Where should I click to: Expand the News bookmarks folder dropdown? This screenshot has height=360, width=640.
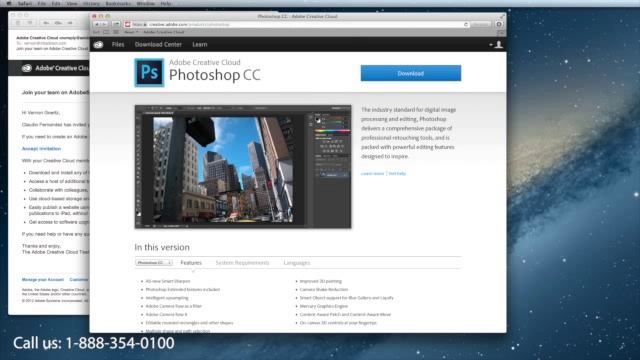tap(131, 32)
